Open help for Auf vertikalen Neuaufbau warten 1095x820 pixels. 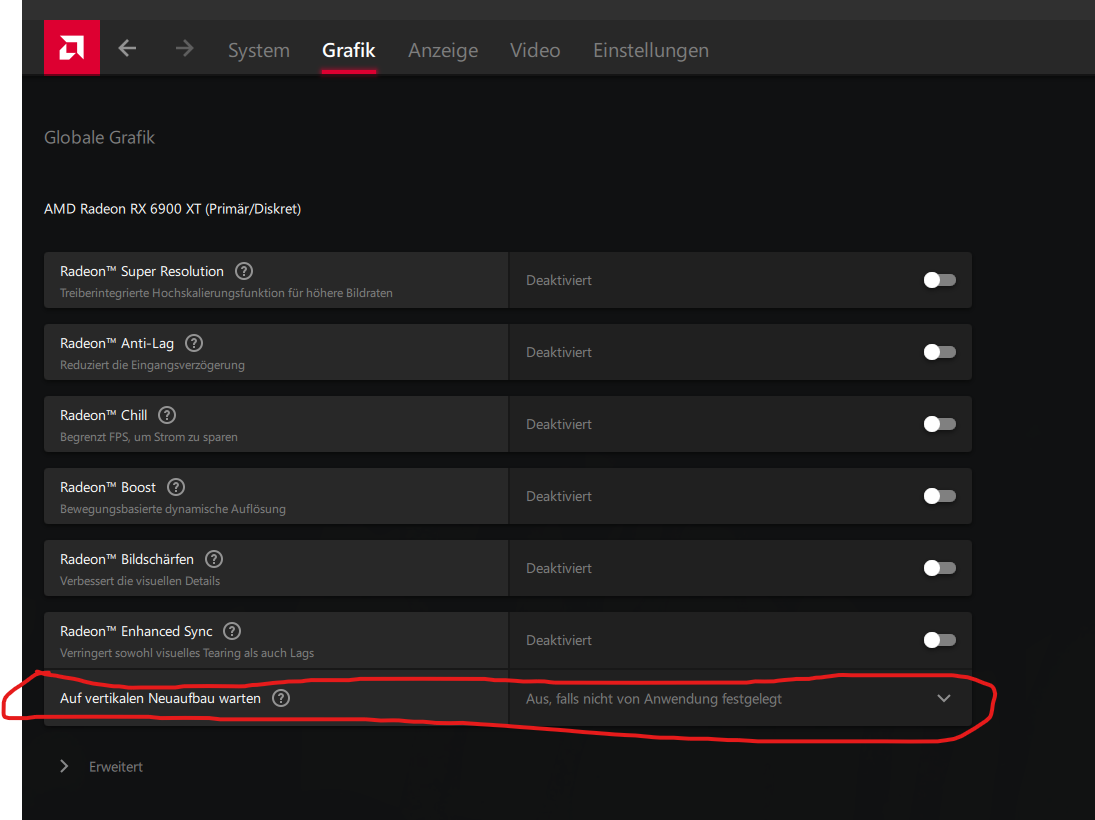tap(281, 698)
